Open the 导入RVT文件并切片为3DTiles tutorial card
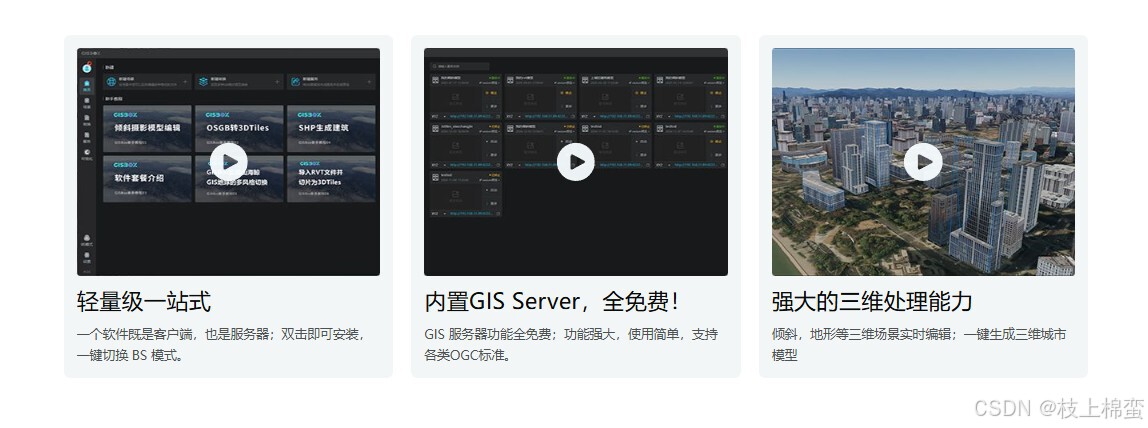1148x428 pixels. coord(331,179)
